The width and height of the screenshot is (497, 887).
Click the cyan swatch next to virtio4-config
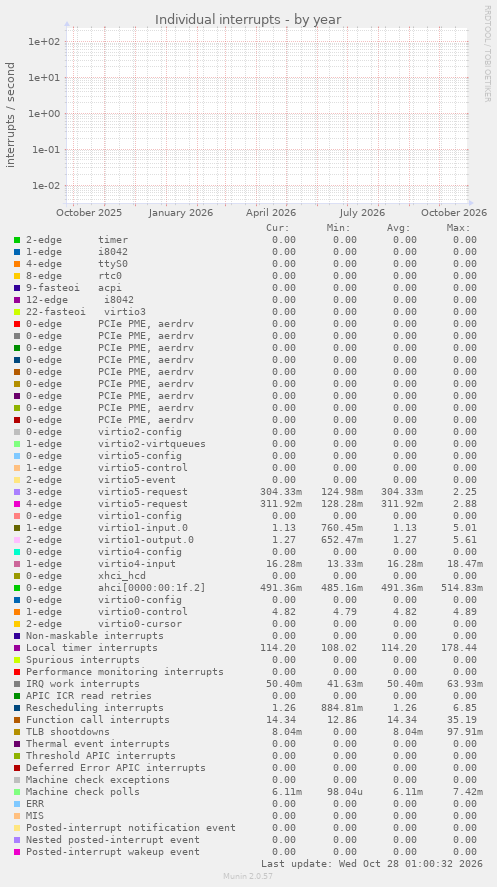point(17,552)
